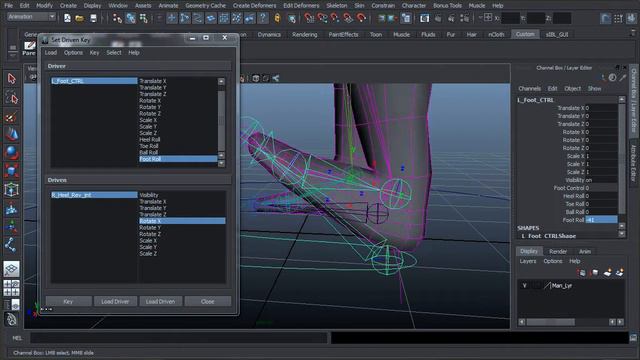Select by hierarchy mode icon

click(x=118, y=18)
